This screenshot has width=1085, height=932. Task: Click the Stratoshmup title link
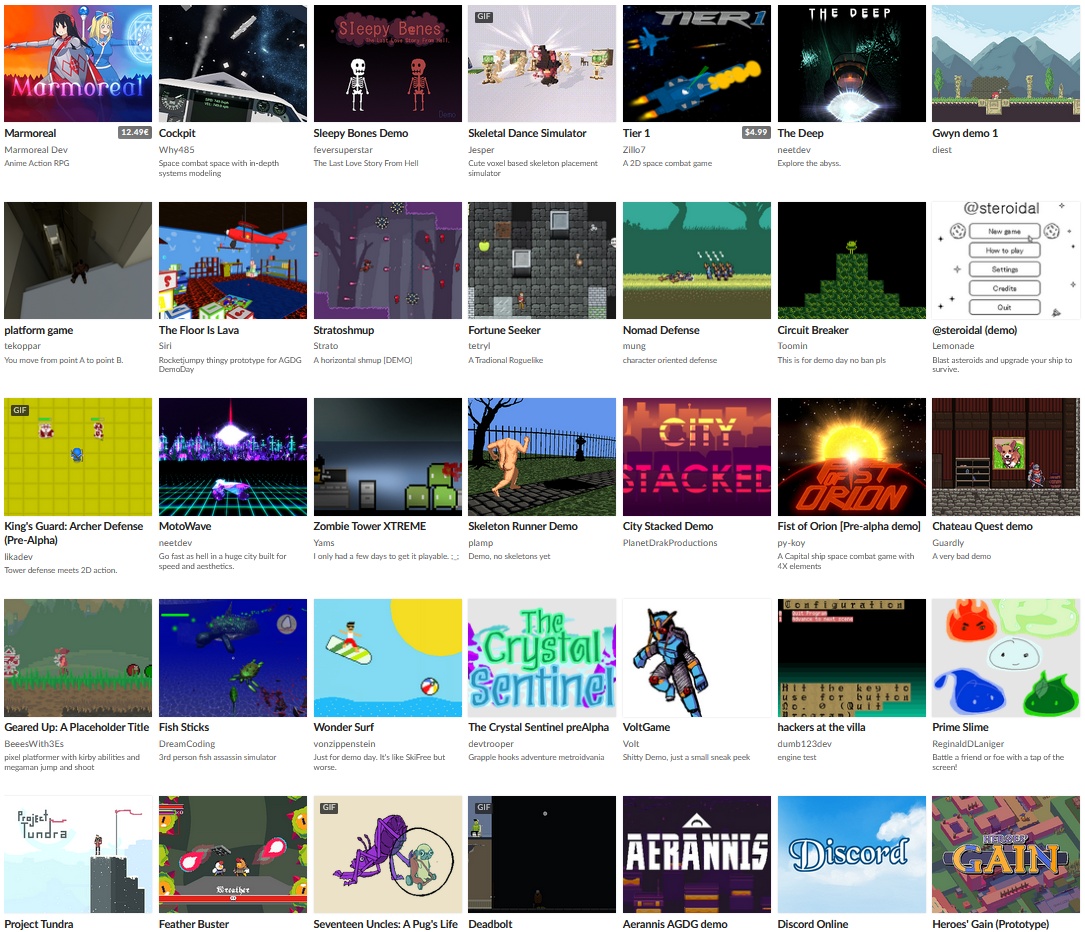coord(344,330)
